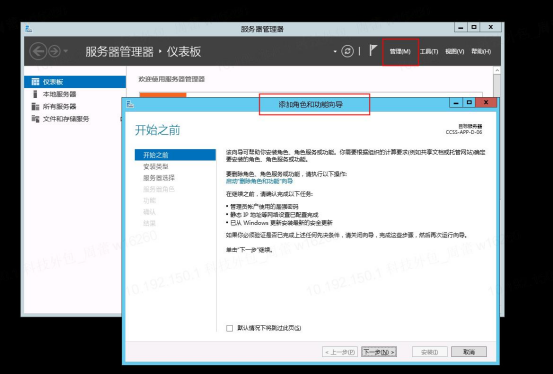Check the skip this page by default checkbox
This screenshot has height=374, width=553.
[230, 328]
